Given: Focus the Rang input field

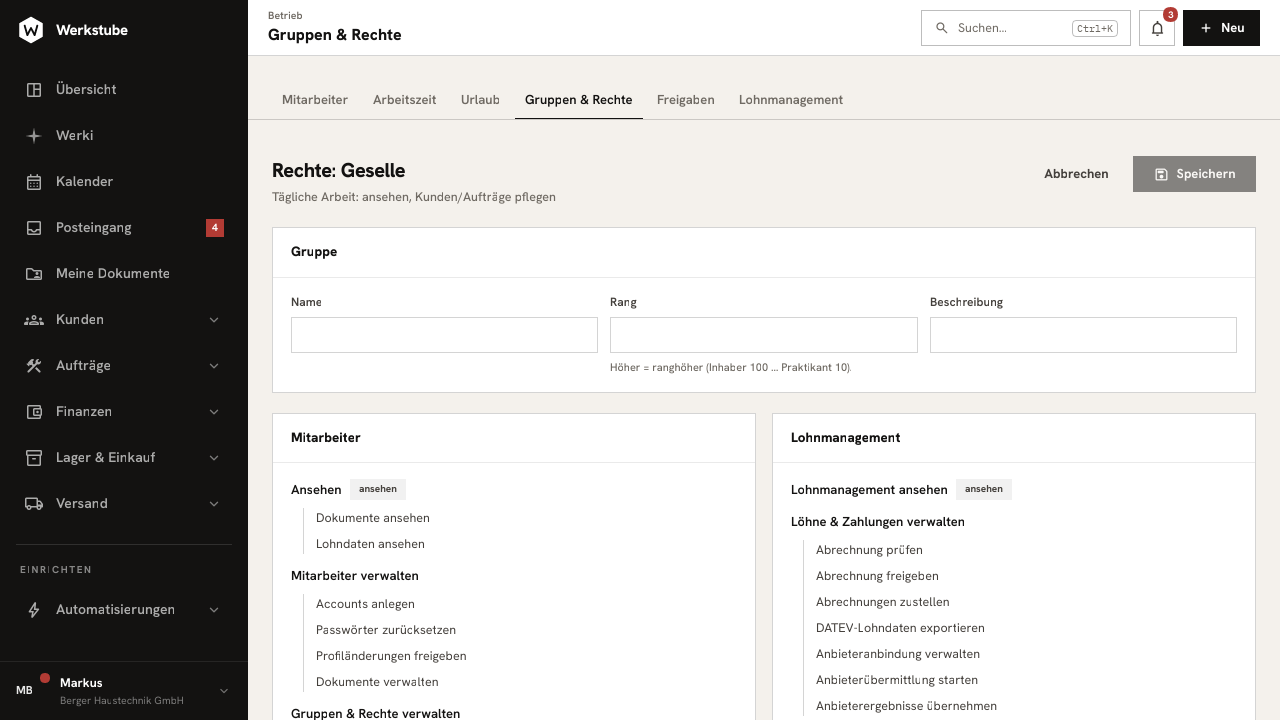Looking at the screenshot, I should tap(764, 335).
